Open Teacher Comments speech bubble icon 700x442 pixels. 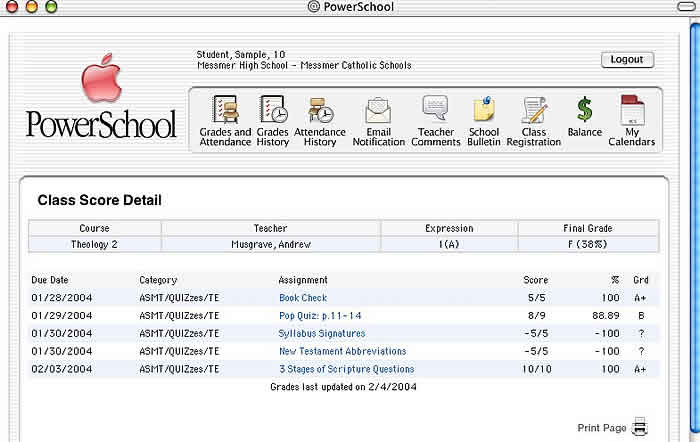coord(435,108)
